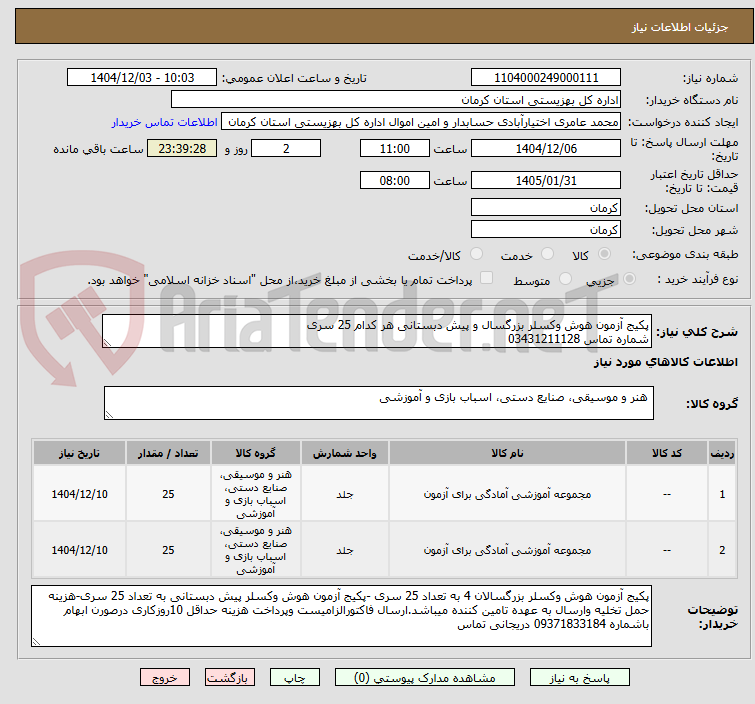Click row 1 item name مجموعه آموزشی

508,494
